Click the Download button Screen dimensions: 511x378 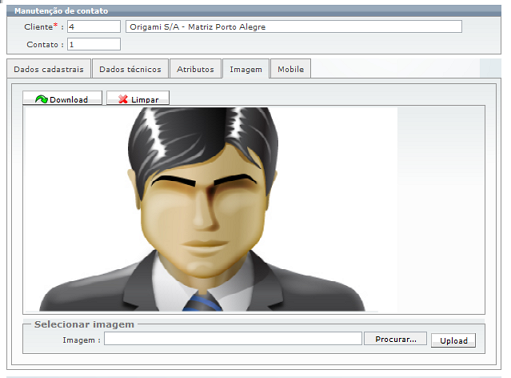pos(62,98)
